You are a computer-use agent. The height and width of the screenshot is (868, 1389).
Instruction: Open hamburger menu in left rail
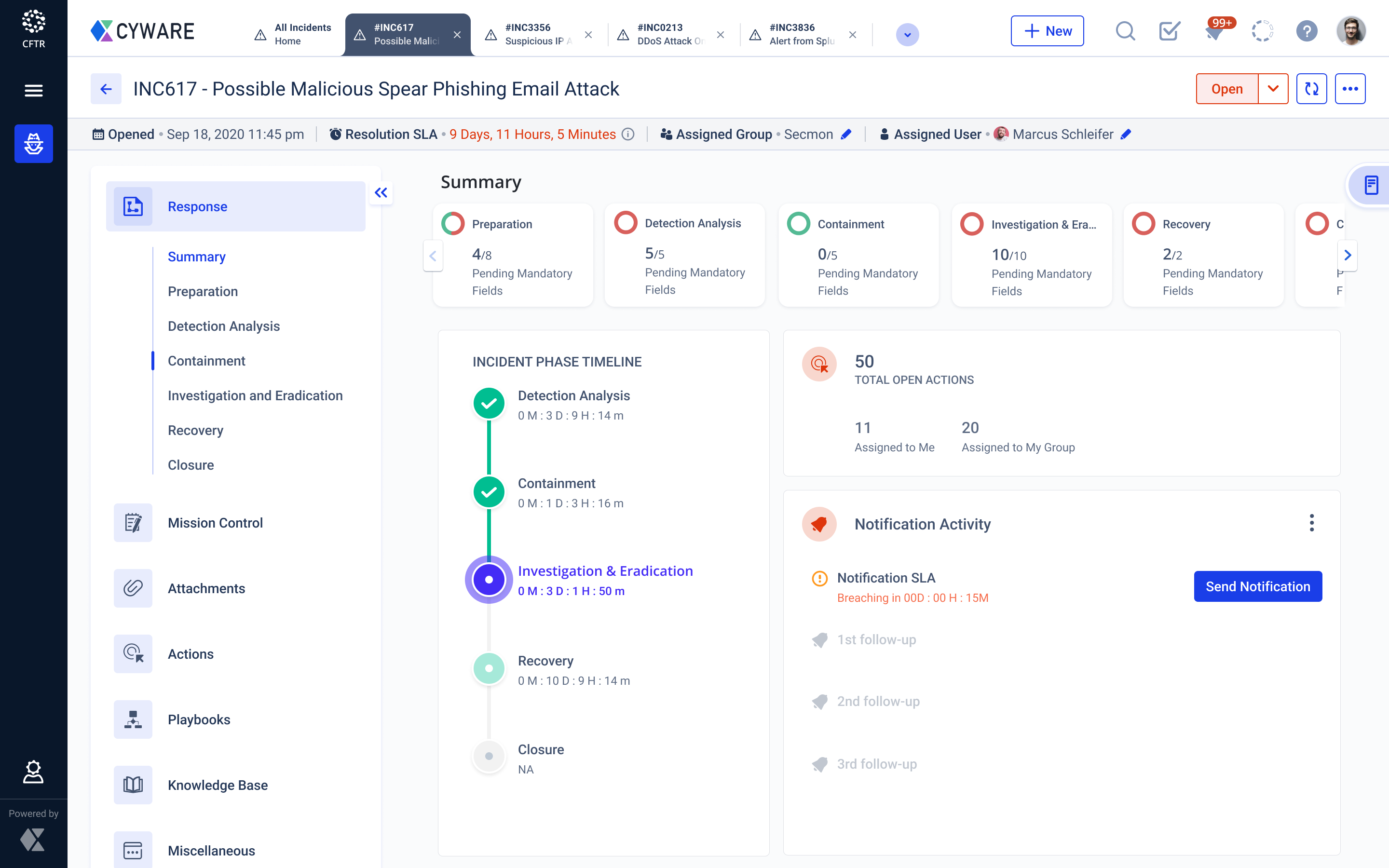coord(33,91)
